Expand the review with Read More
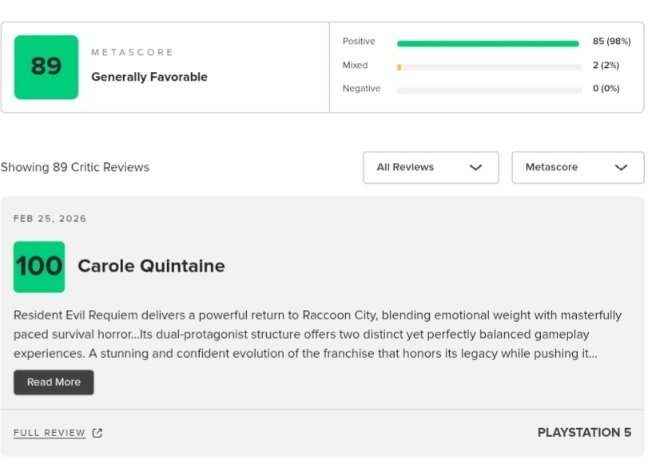This screenshot has width=648, height=464. point(53,382)
